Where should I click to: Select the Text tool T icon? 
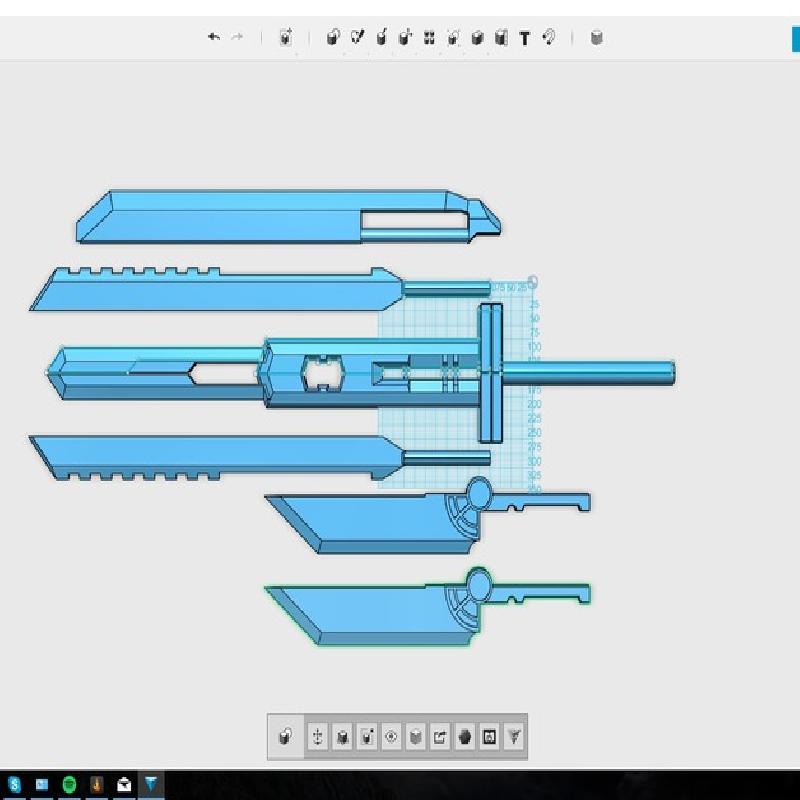[524, 38]
